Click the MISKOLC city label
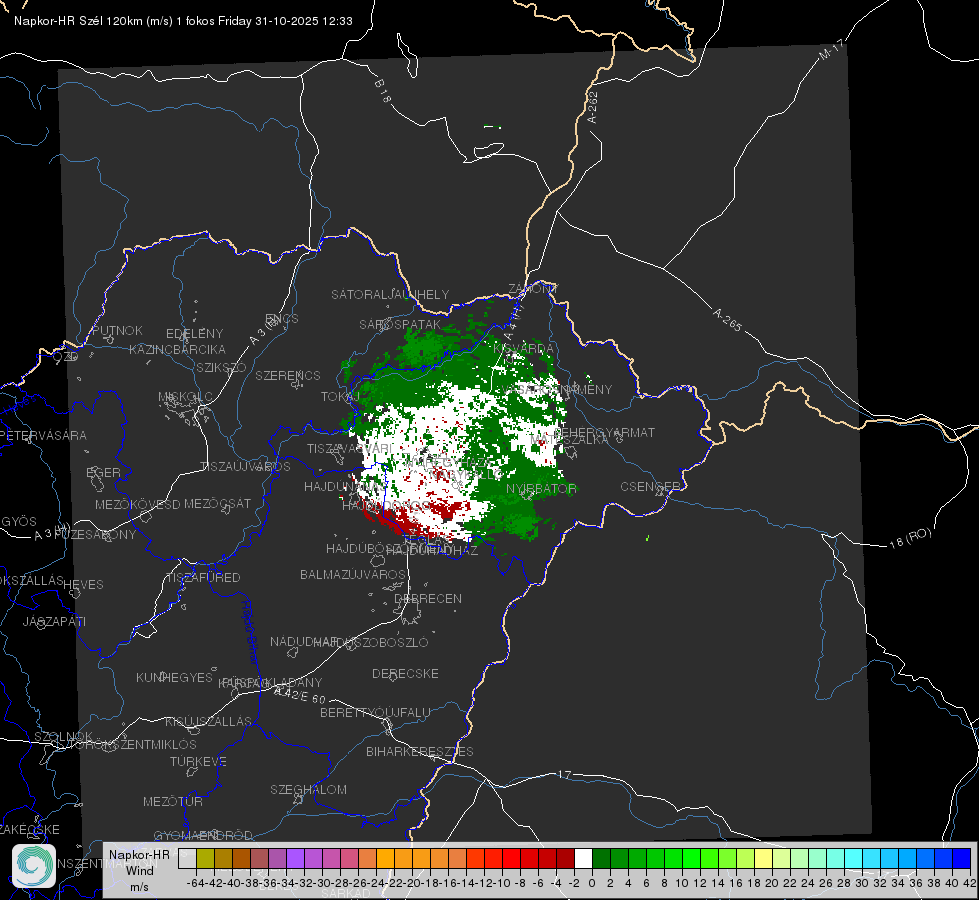The width and height of the screenshot is (979, 900). pyautogui.click(x=185, y=397)
